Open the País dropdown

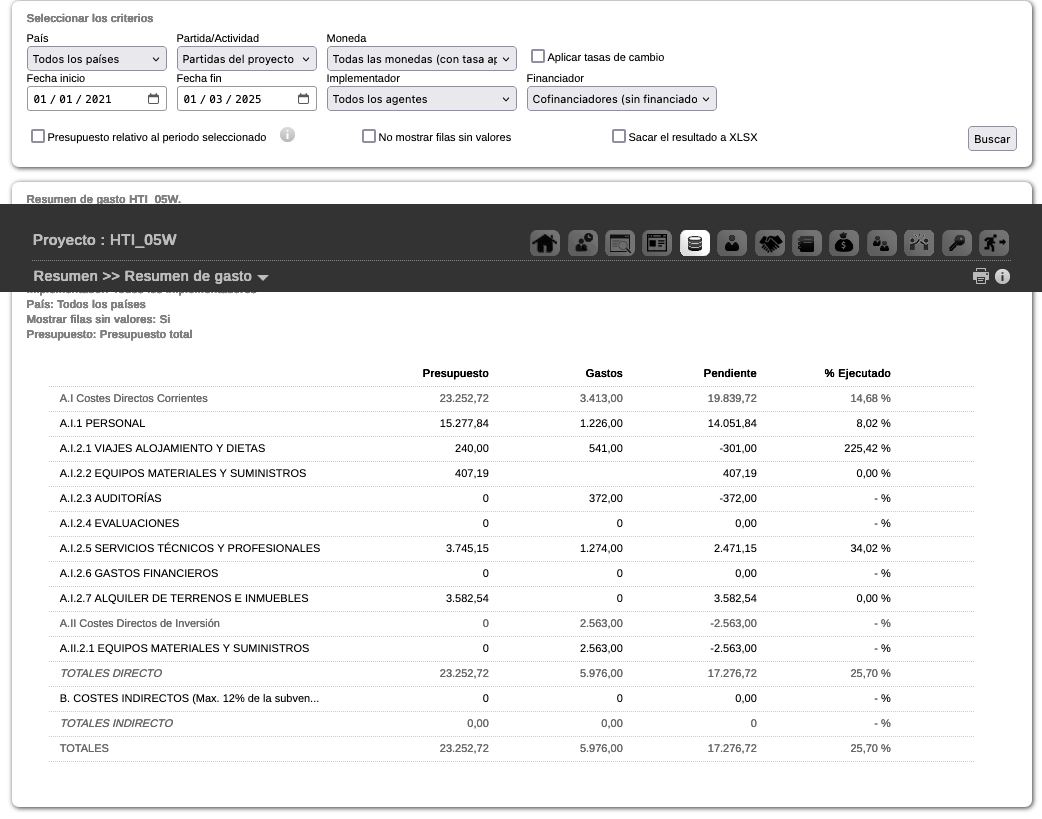(97, 59)
